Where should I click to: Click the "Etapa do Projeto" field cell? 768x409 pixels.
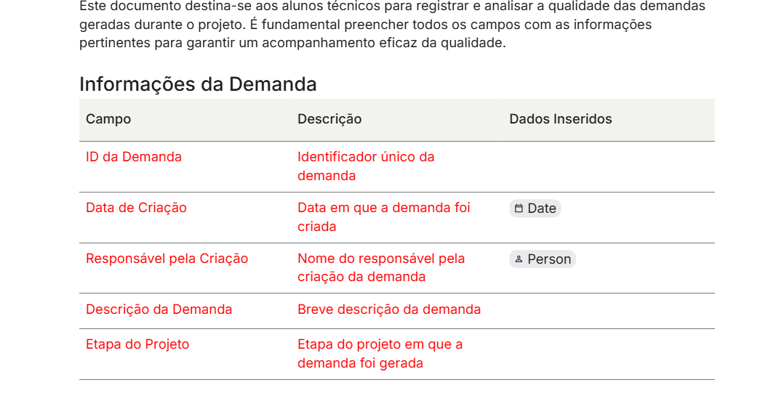[137, 345]
